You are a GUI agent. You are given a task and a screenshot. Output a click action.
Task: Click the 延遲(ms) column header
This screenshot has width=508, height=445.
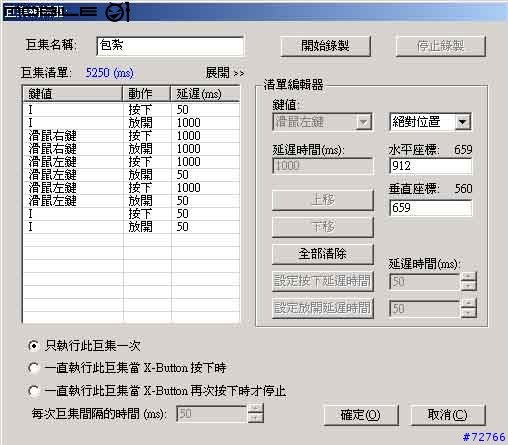click(x=205, y=94)
